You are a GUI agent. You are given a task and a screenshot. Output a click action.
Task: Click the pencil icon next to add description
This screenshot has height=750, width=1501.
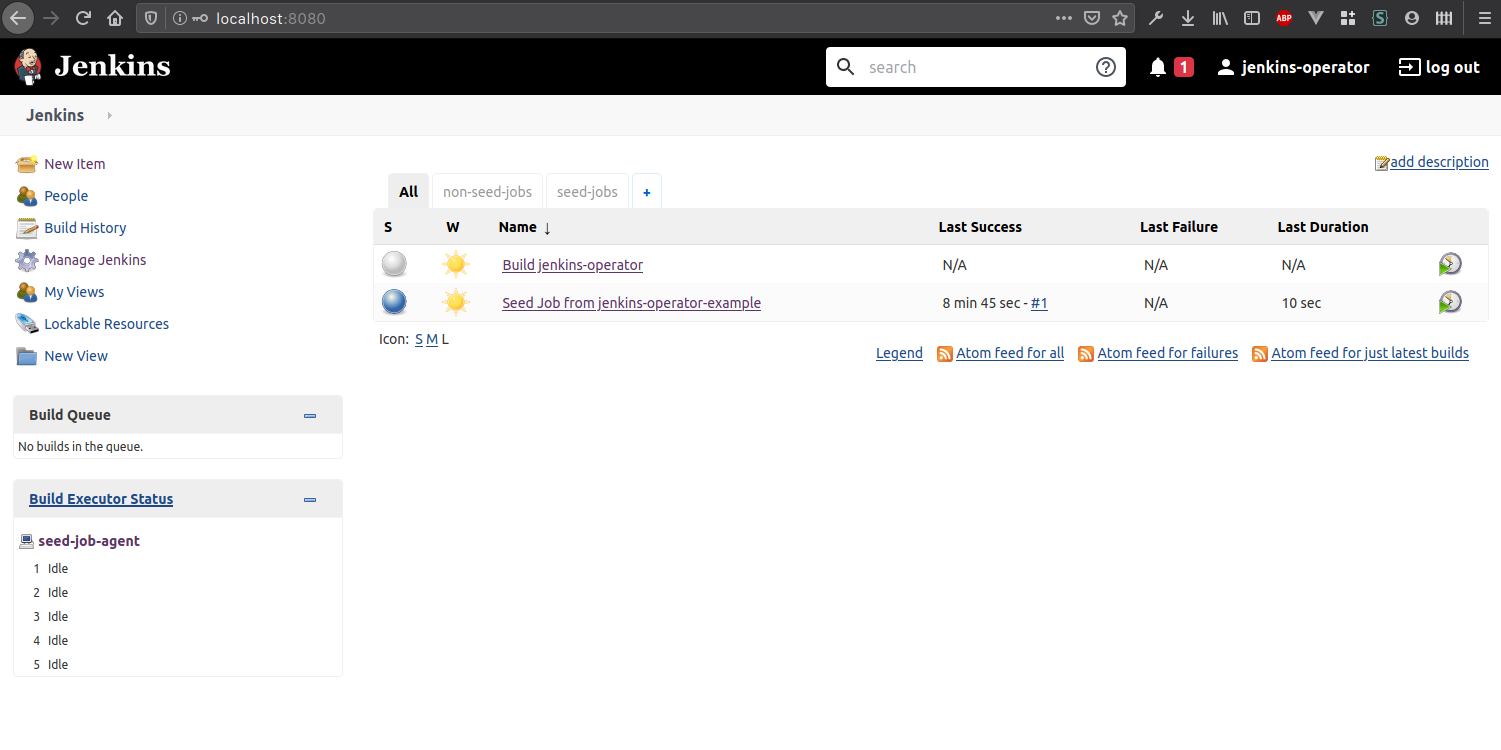point(1381,161)
